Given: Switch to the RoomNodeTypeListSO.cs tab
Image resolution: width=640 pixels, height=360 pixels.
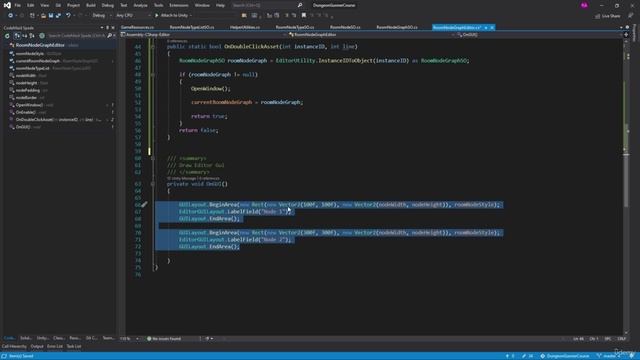Looking at the screenshot, I should 192,27.
